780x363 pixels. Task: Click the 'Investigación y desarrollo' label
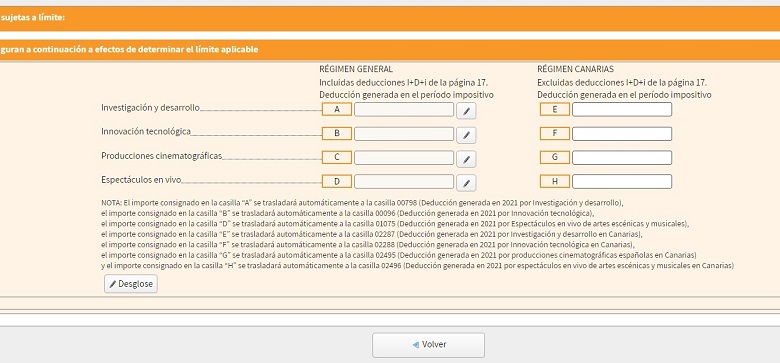150,107
